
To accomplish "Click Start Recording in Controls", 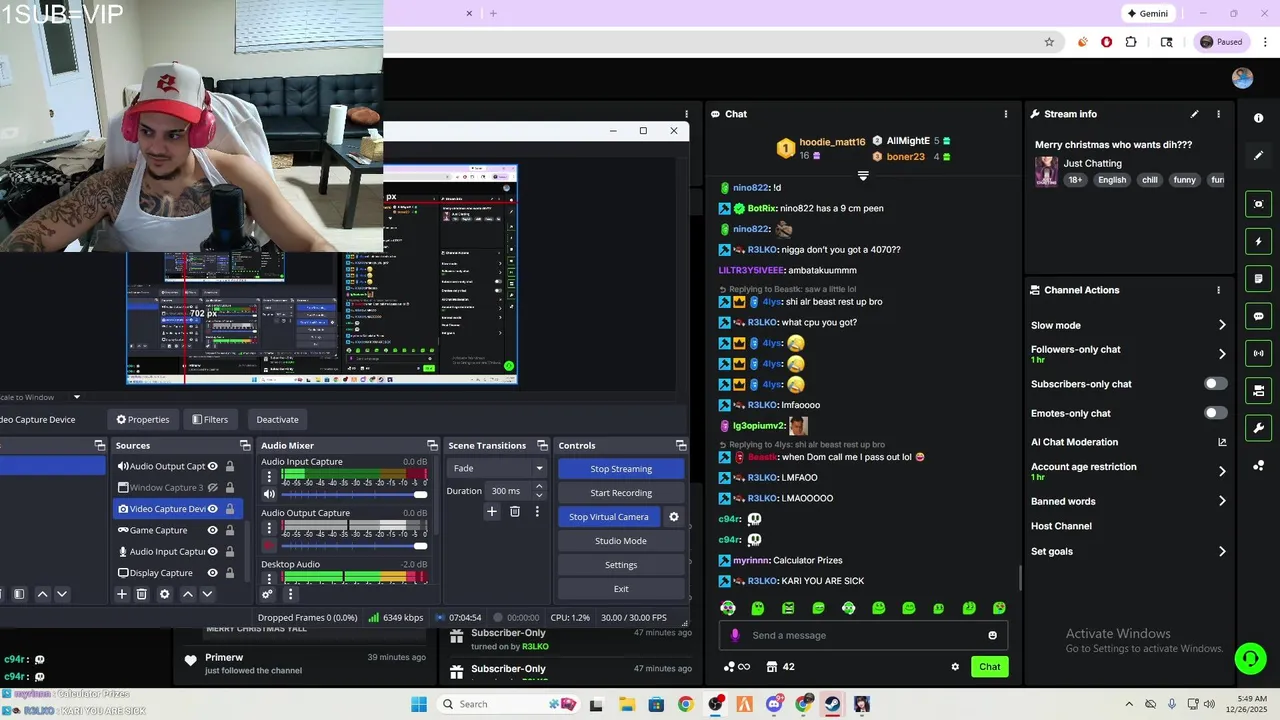I will point(621,493).
